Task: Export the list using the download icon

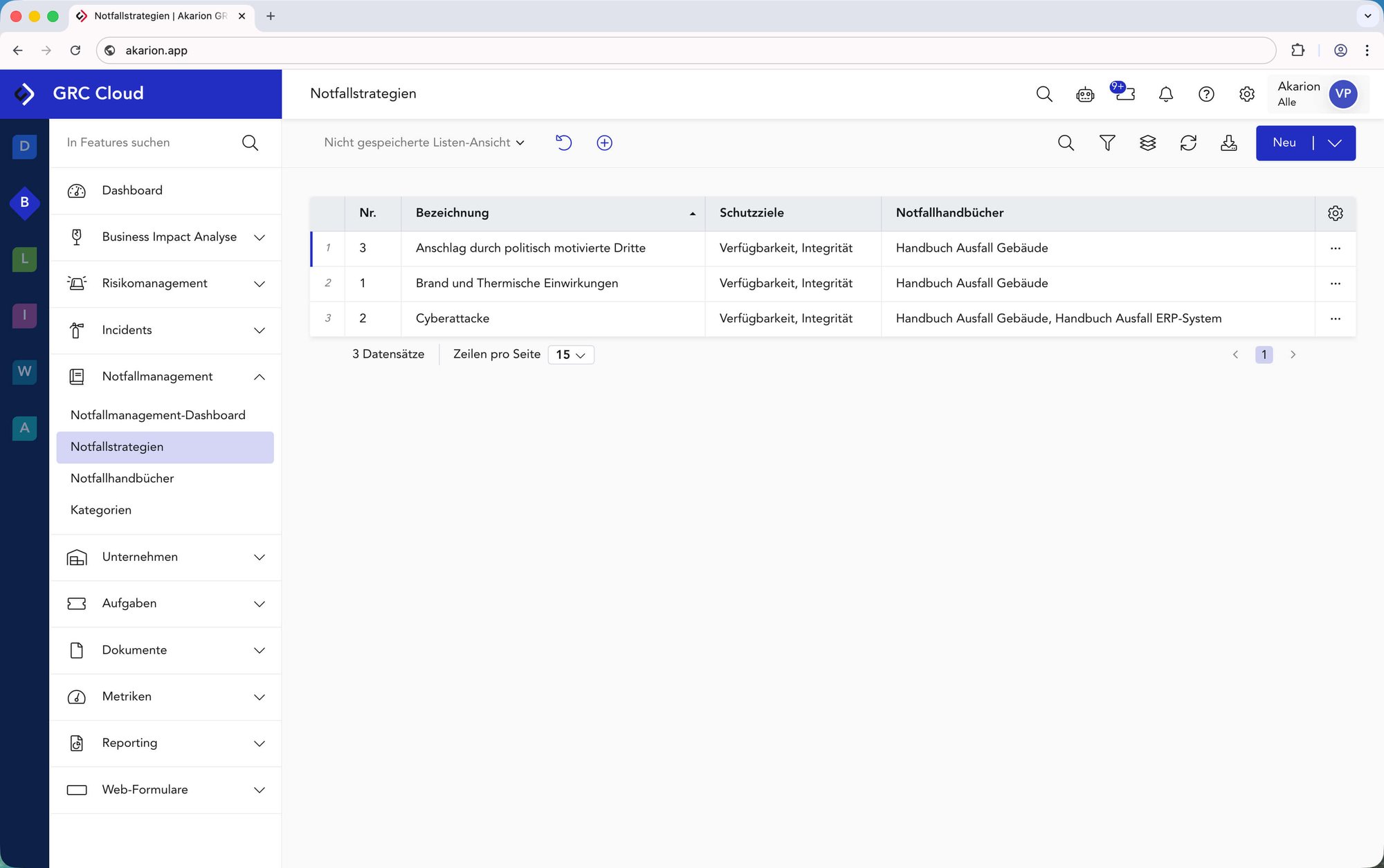Action: [x=1229, y=142]
